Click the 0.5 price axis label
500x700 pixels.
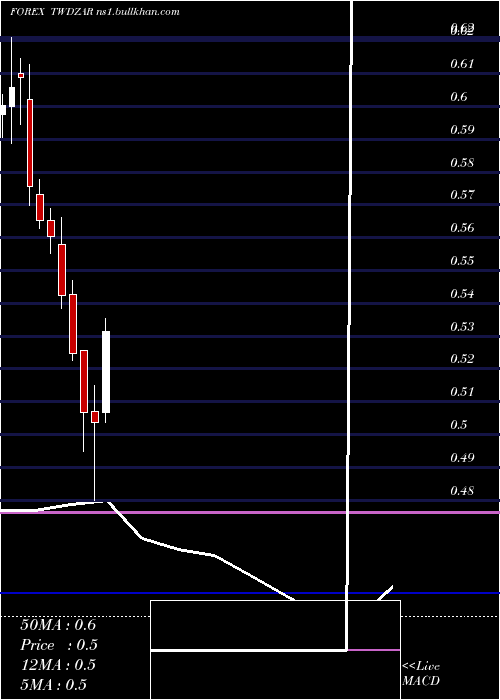click(459, 425)
